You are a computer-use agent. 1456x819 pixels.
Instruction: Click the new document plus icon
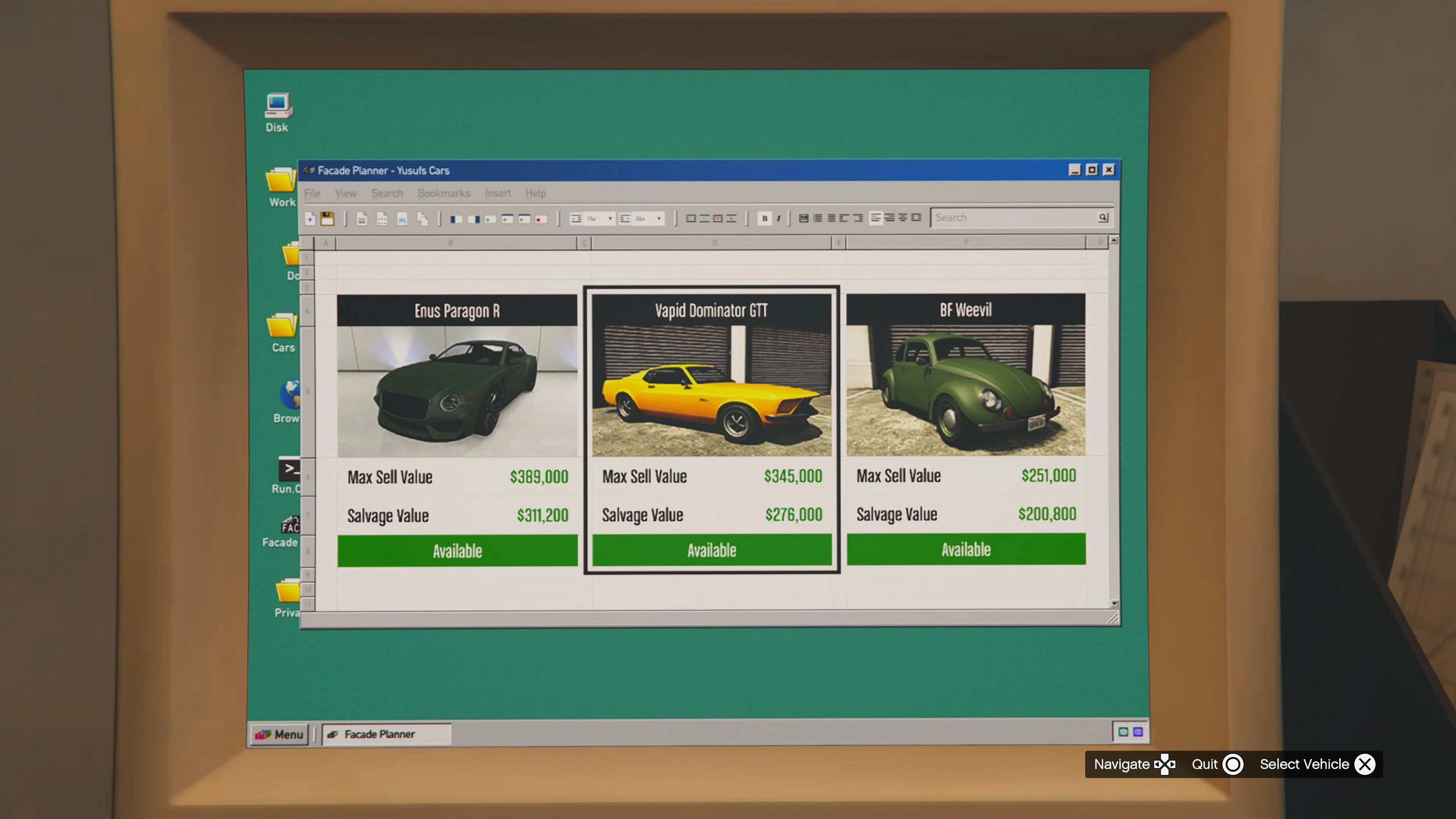click(310, 219)
